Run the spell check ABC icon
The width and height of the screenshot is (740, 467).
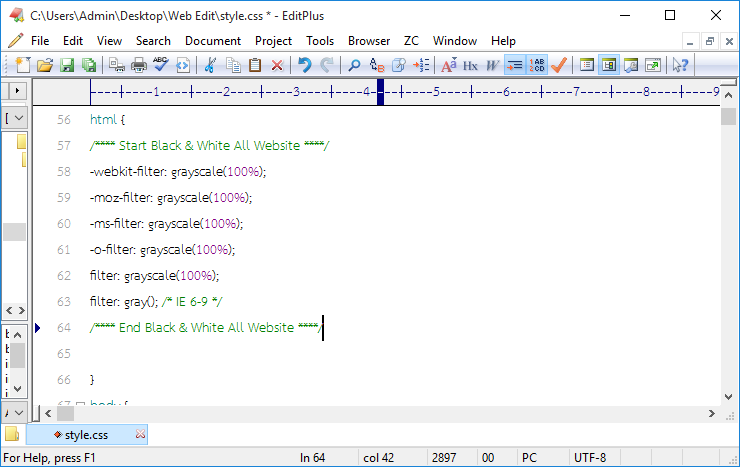click(160, 65)
